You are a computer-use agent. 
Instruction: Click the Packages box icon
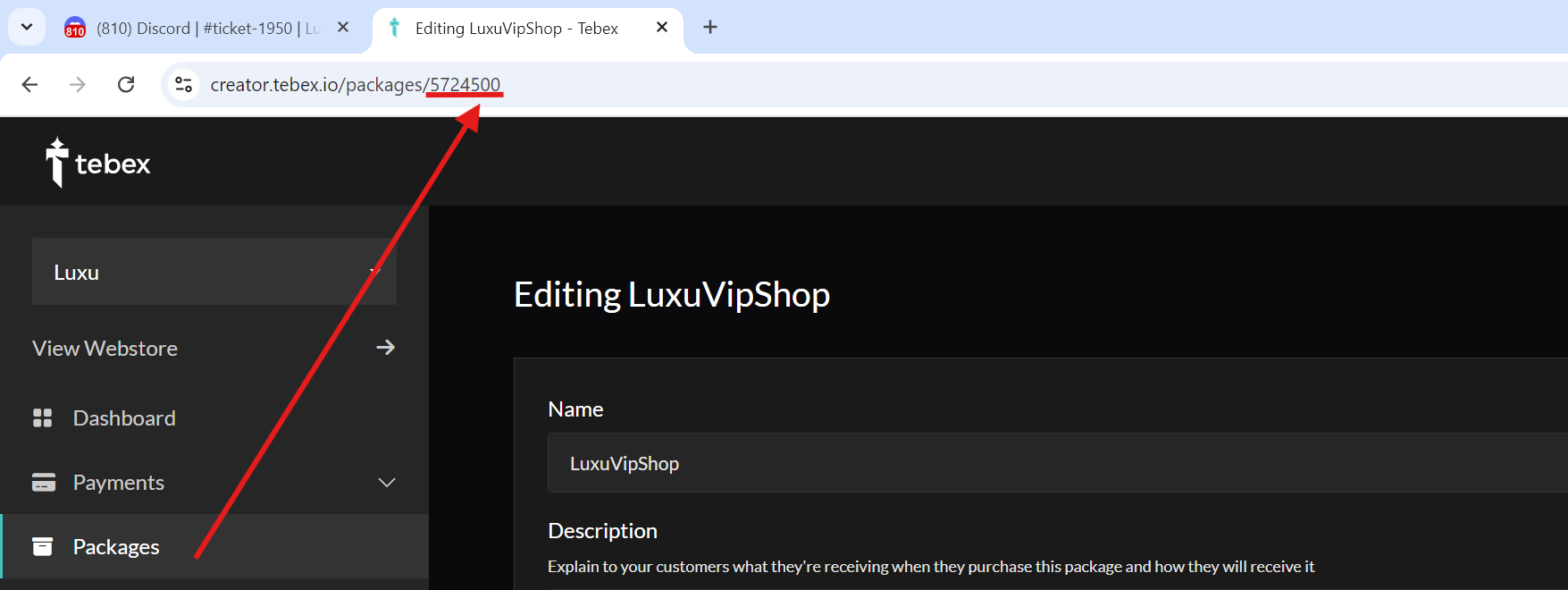[x=43, y=546]
